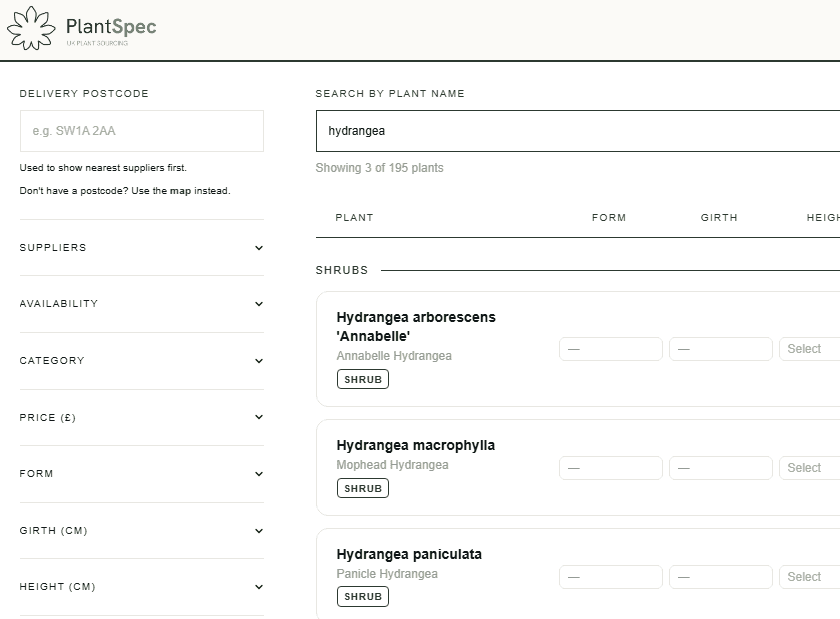Expand the Girth (cm) filter section

[x=142, y=531]
